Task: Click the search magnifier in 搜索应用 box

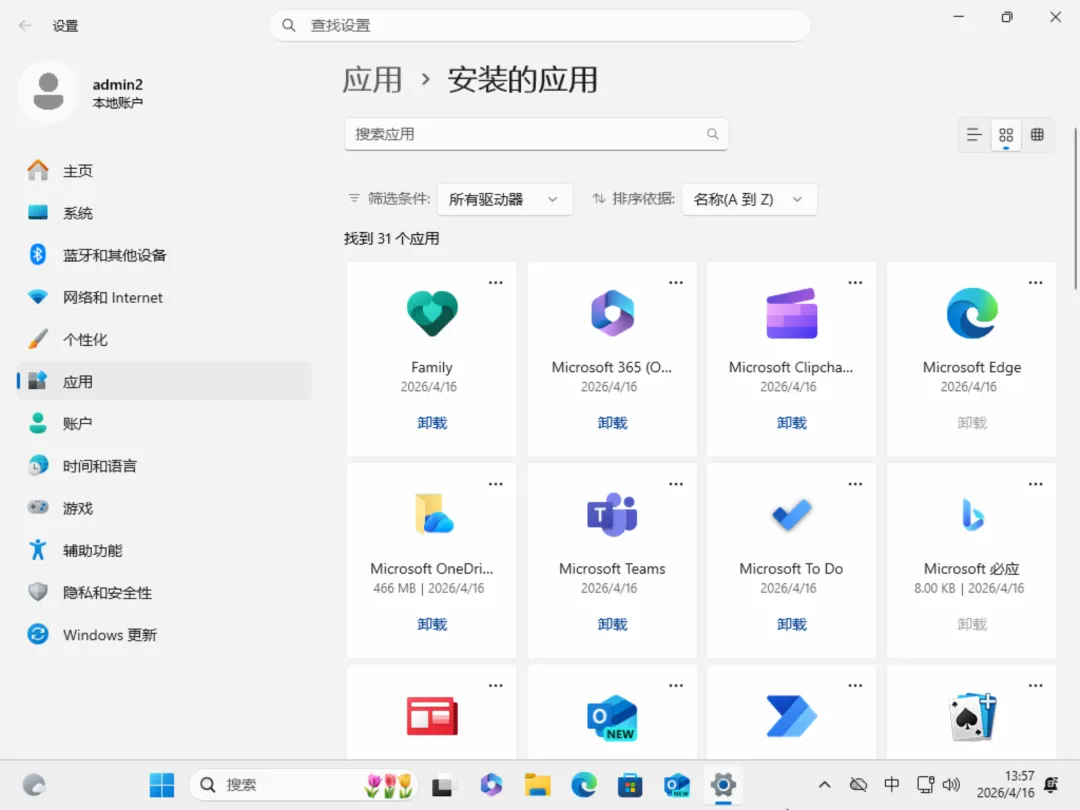Action: point(712,134)
